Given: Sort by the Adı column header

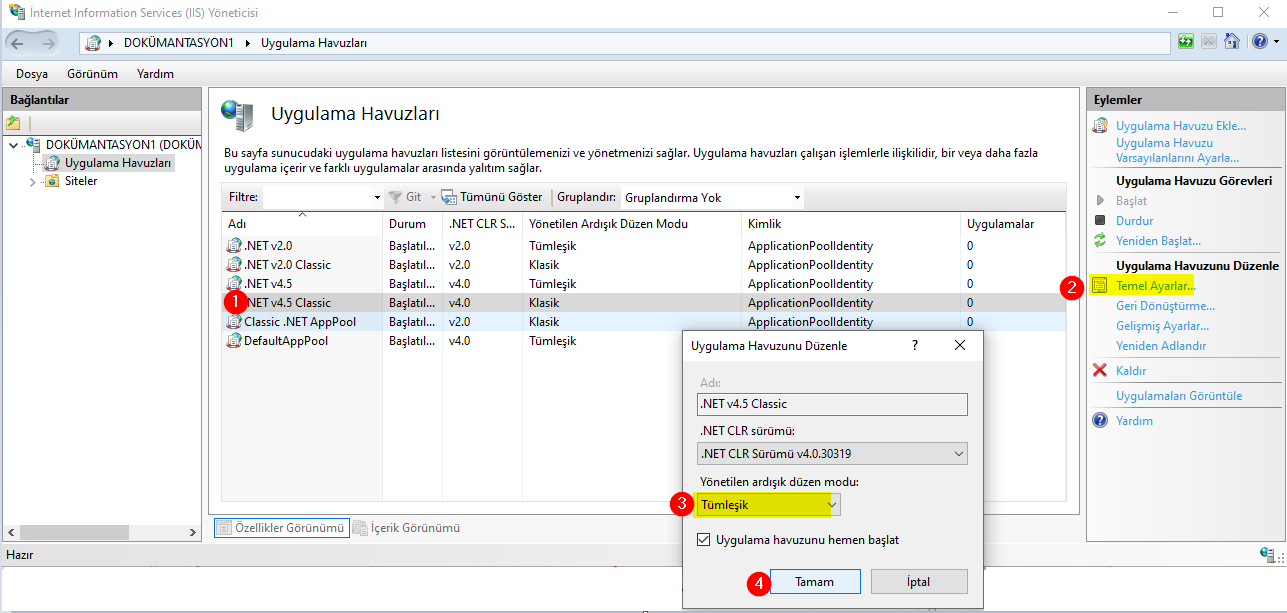Looking at the screenshot, I should pos(303,224).
